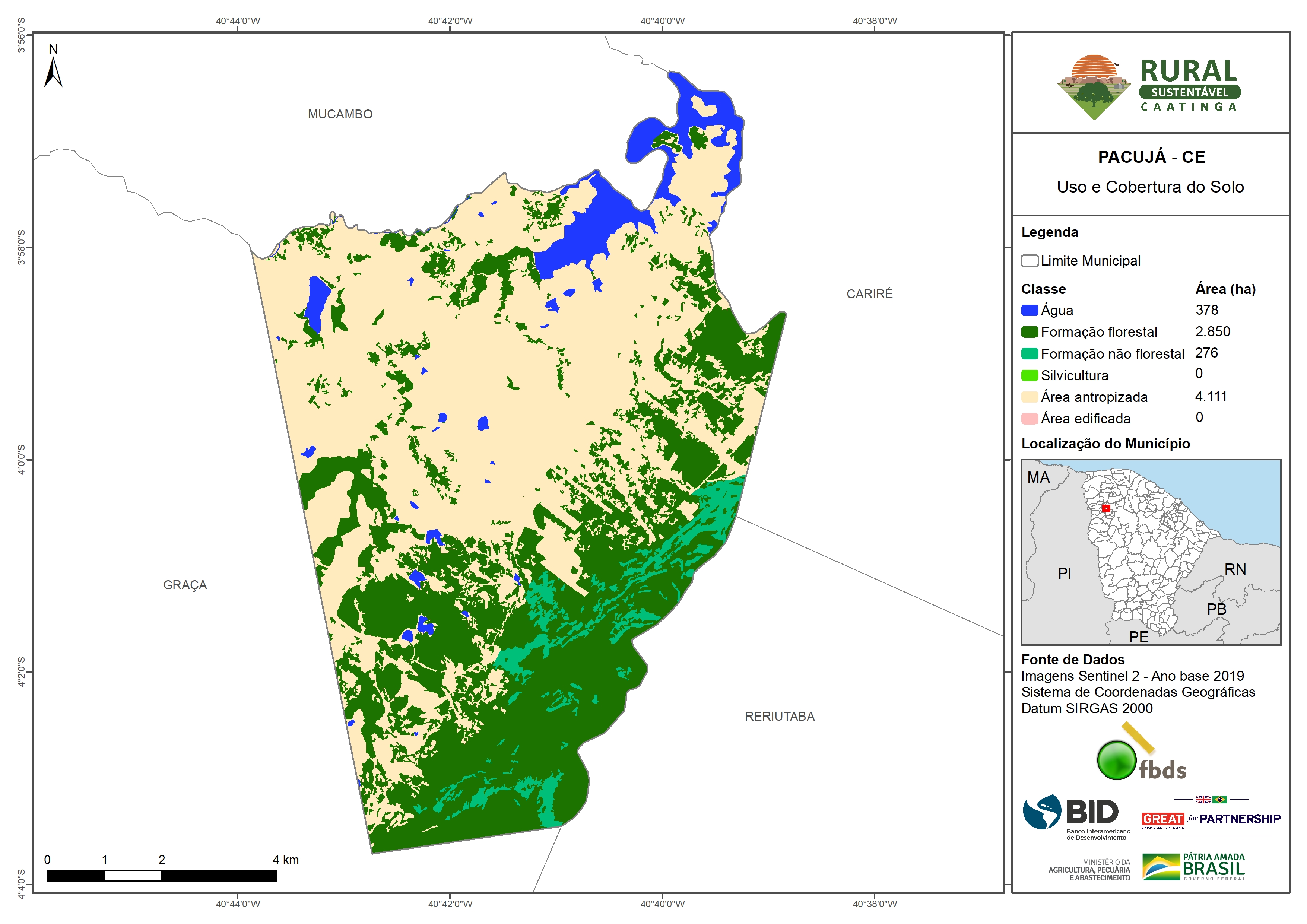Click the GRAÇA municipality label
1307x924 pixels.
(185, 585)
